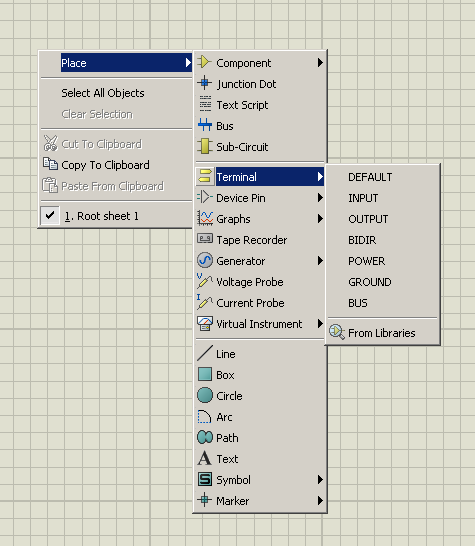This screenshot has height=546, width=475.
Task: Pick the INPUT terminal option
Action: 363,198
